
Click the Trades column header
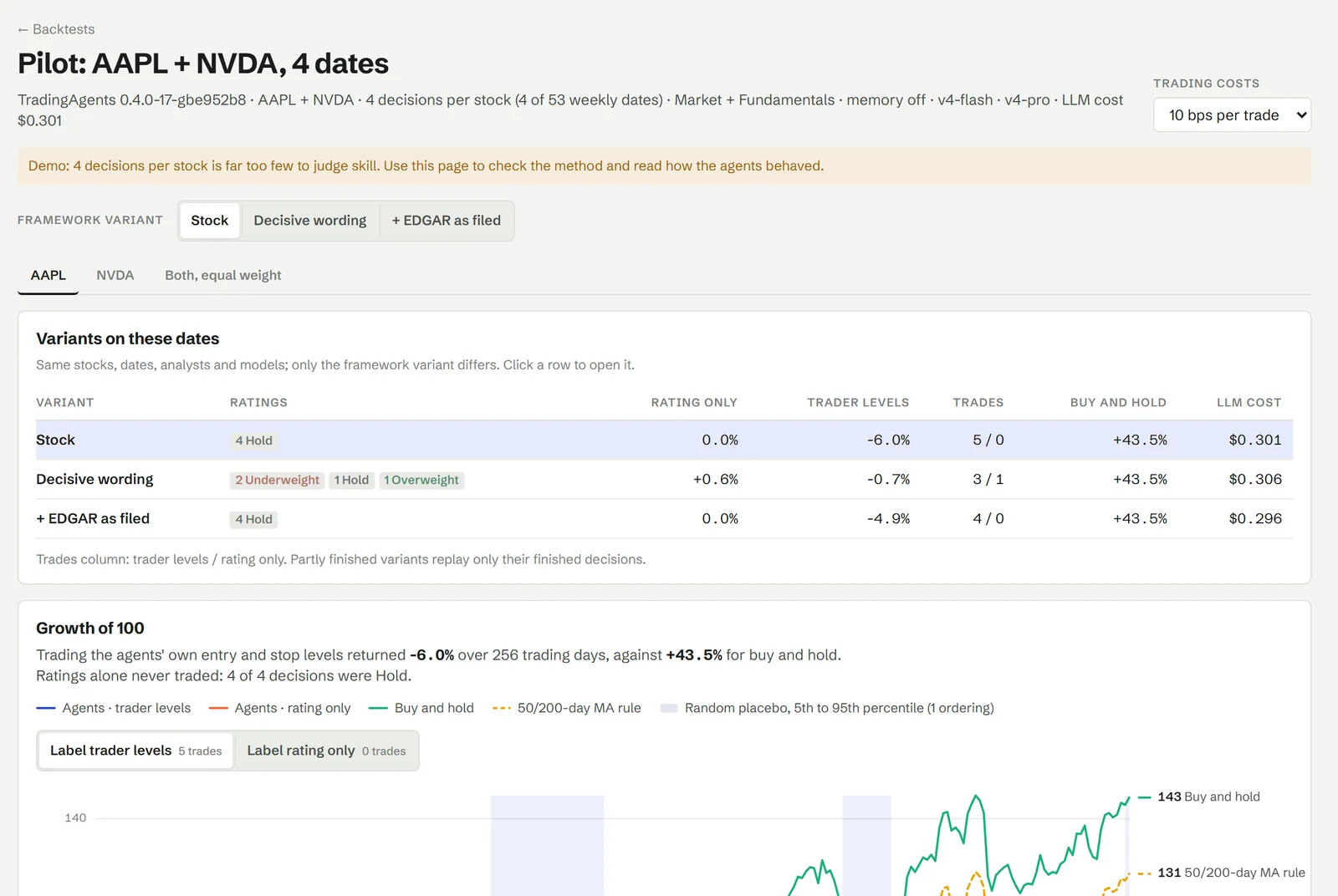(978, 403)
